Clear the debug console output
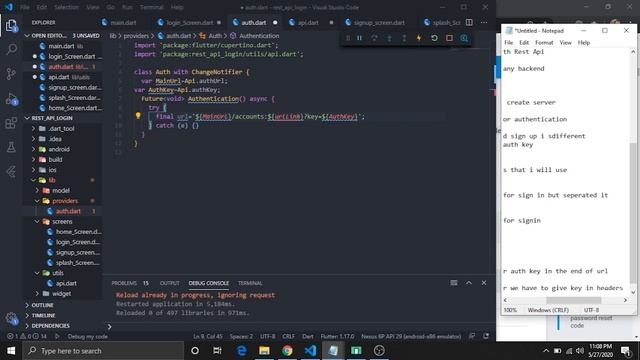 [x=454, y=283]
